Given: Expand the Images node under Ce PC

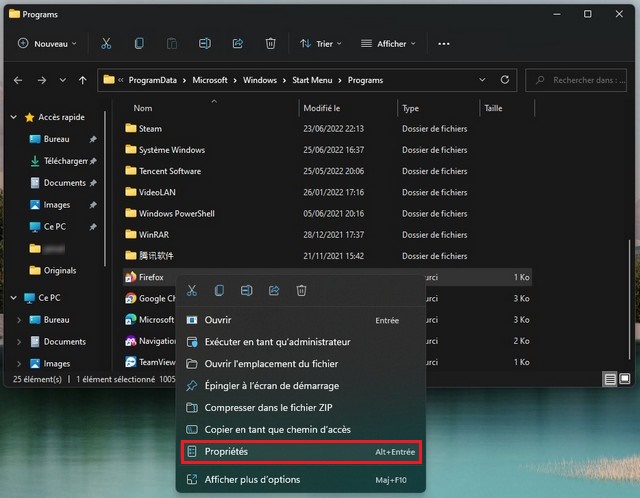Looking at the screenshot, I should coord(19,363).
